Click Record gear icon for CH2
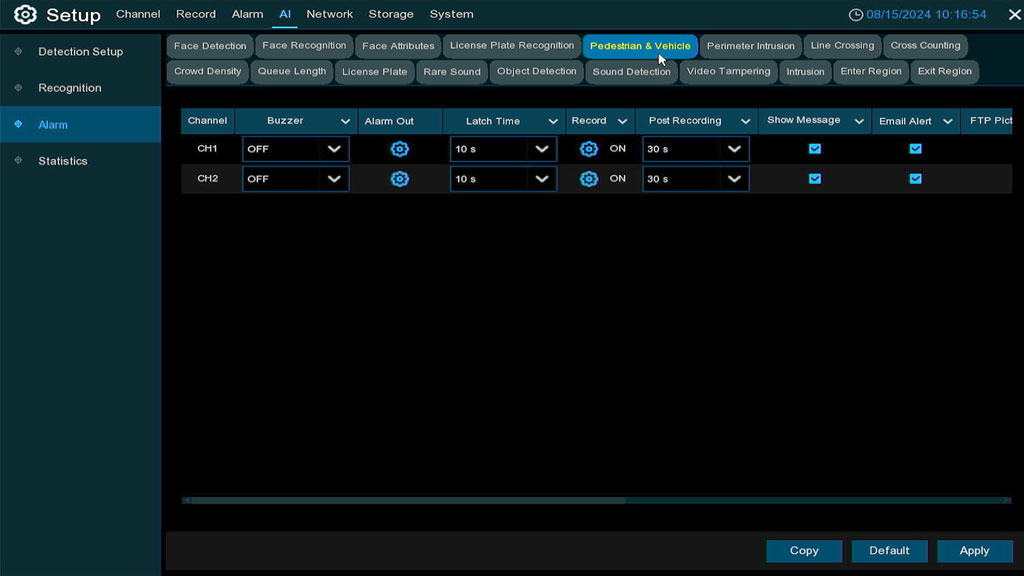The width and height of the screenshot is (1024, 576). [589, 179]
